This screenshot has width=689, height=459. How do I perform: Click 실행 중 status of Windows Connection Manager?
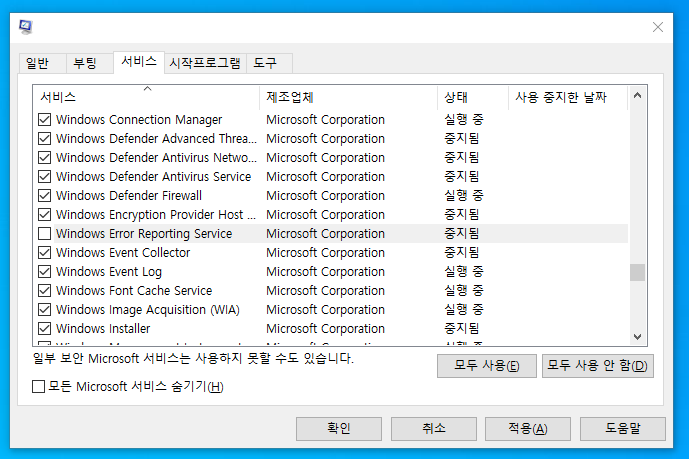pyautogui.click(x=464, y=119)
